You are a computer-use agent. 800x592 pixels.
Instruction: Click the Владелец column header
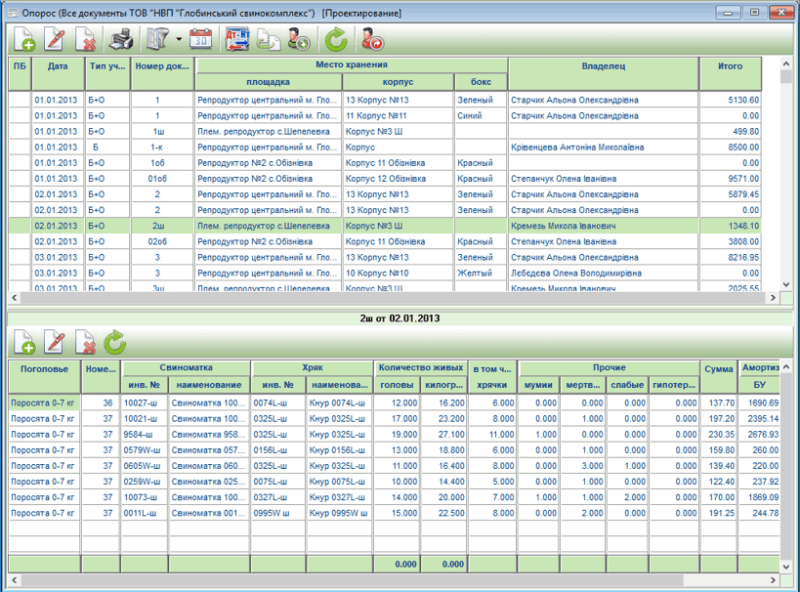point(603,66)
